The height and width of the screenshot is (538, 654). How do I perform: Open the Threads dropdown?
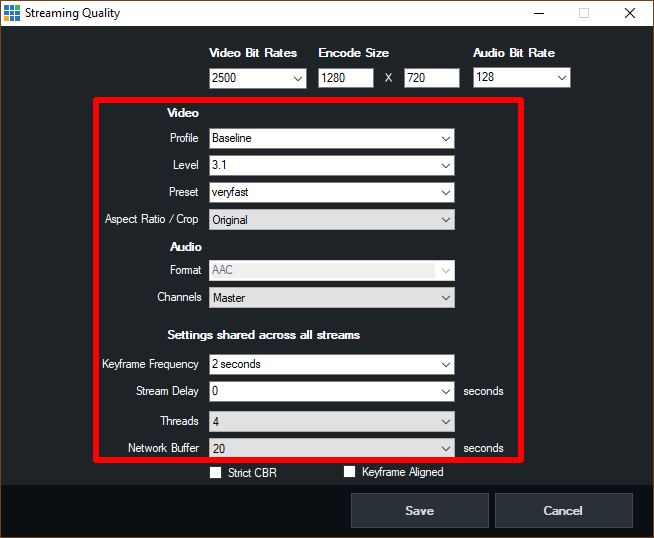pos(331,421)
